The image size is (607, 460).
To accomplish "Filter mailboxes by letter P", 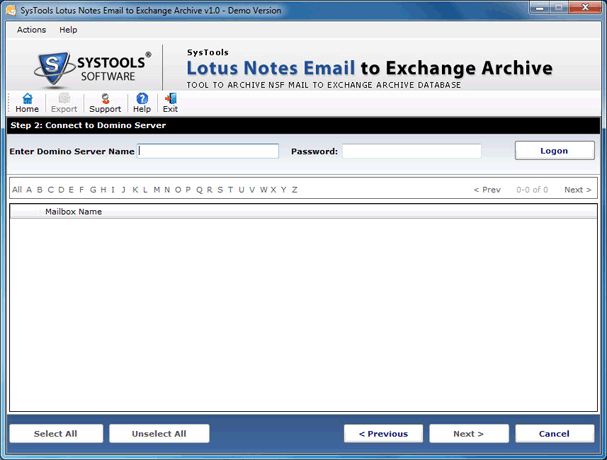I will (x=188, y=190).
